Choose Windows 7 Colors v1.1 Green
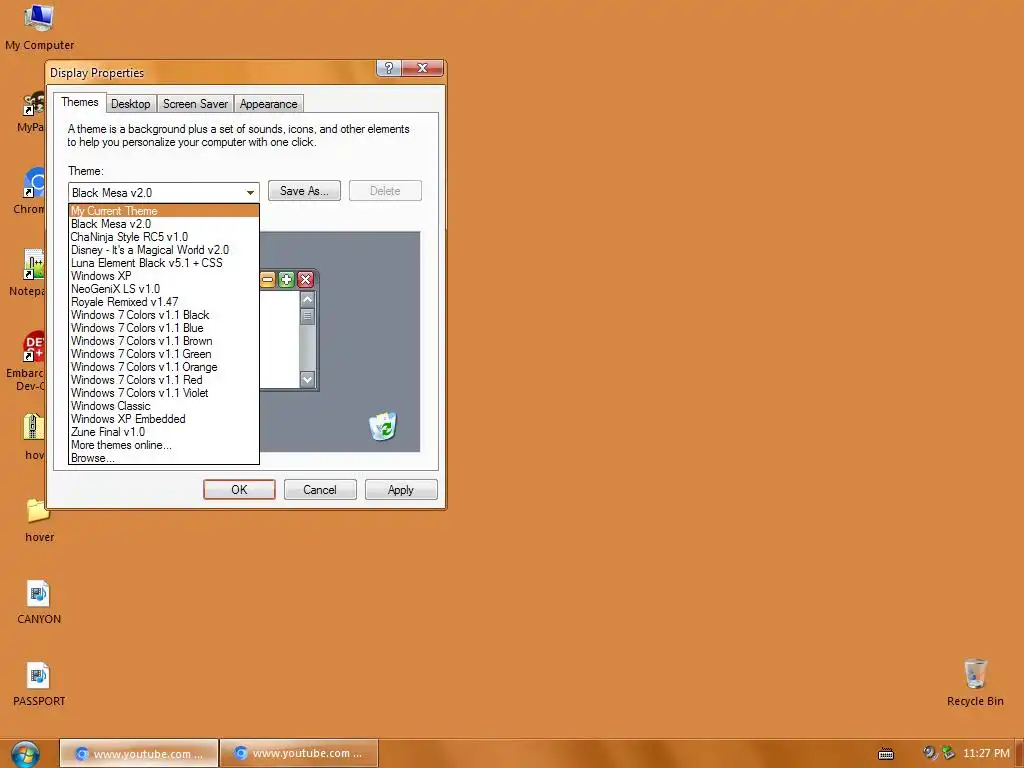1024x768 pixels. coord(164,354)
